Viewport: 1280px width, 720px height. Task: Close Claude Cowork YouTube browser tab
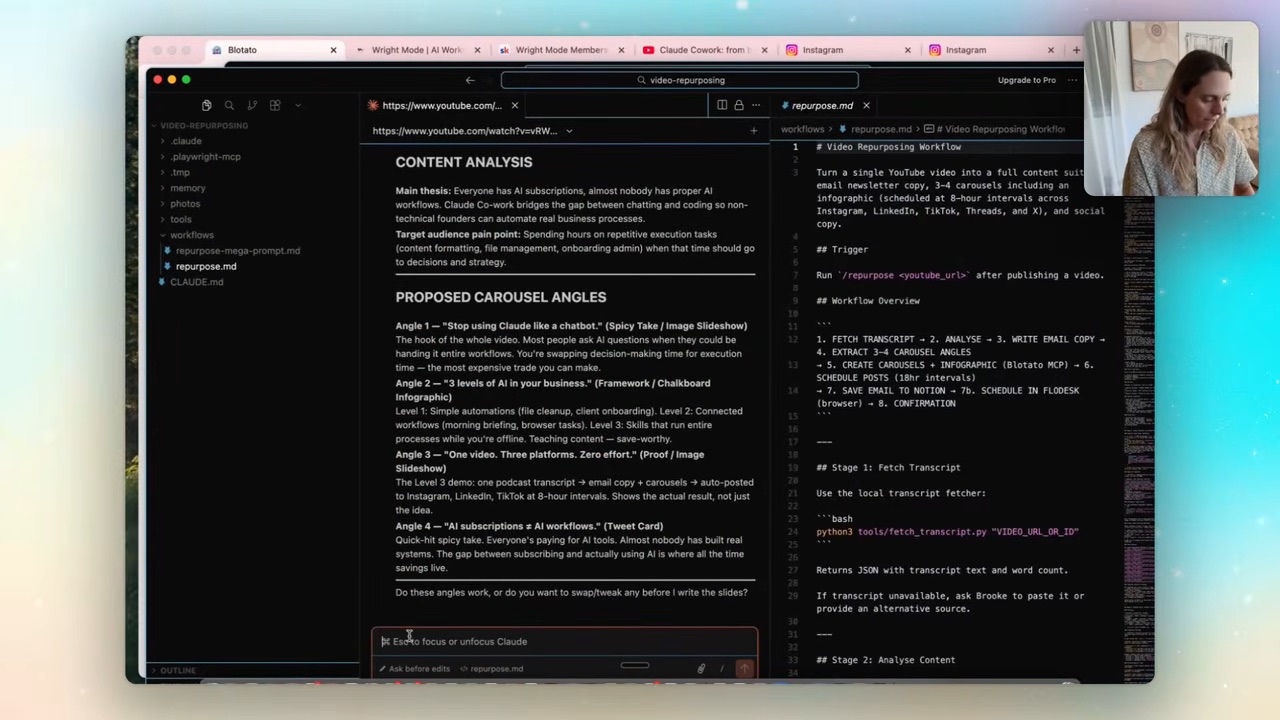(765, 50)
